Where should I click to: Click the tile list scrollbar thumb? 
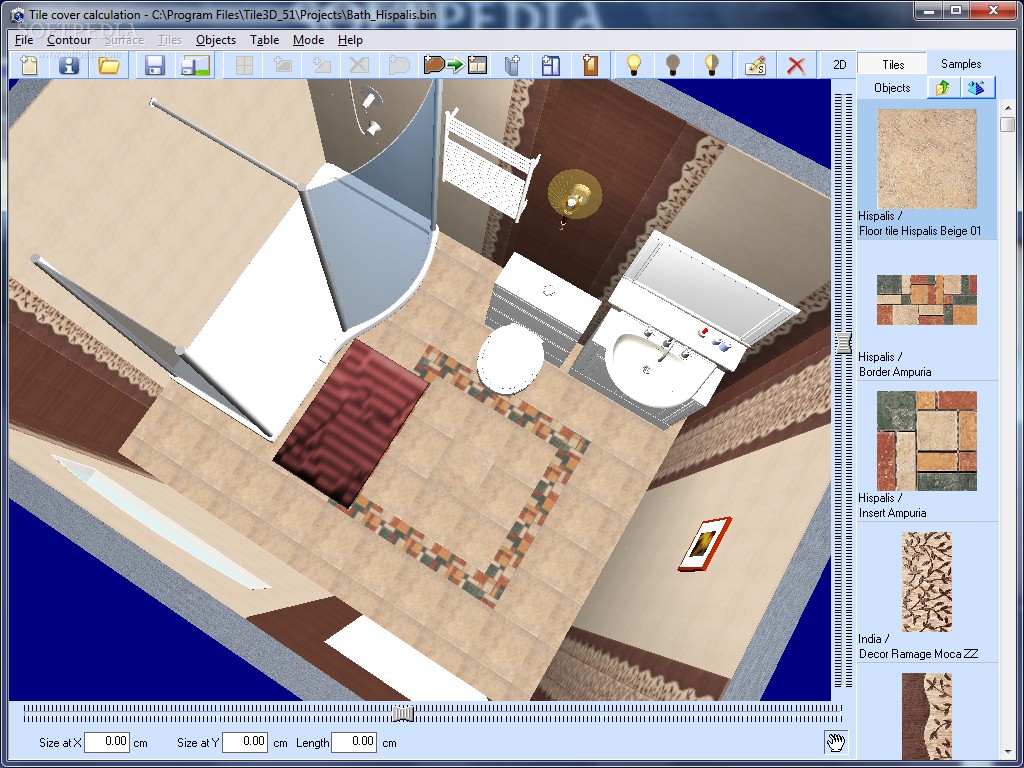[x=1006, y=124]
